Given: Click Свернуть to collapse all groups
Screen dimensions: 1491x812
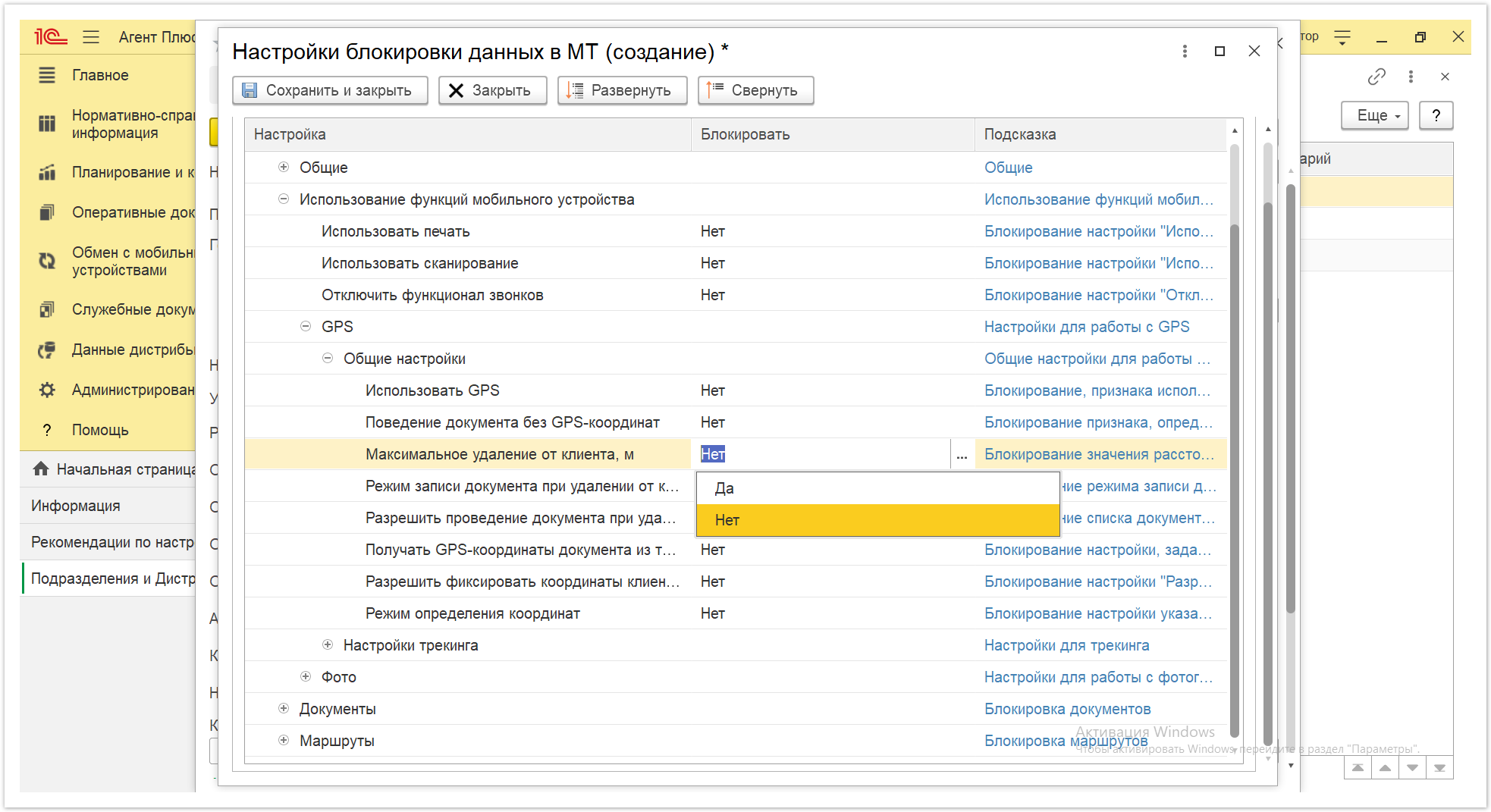Looking at the screenshot, I should pos(755,90).
